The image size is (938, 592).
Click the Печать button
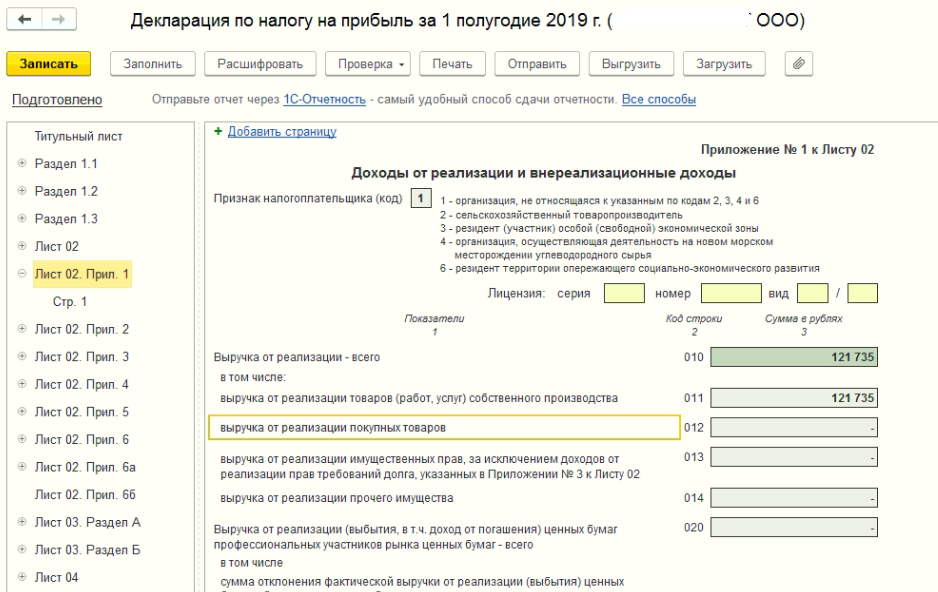pyautogui.click(x=451, y=64)
